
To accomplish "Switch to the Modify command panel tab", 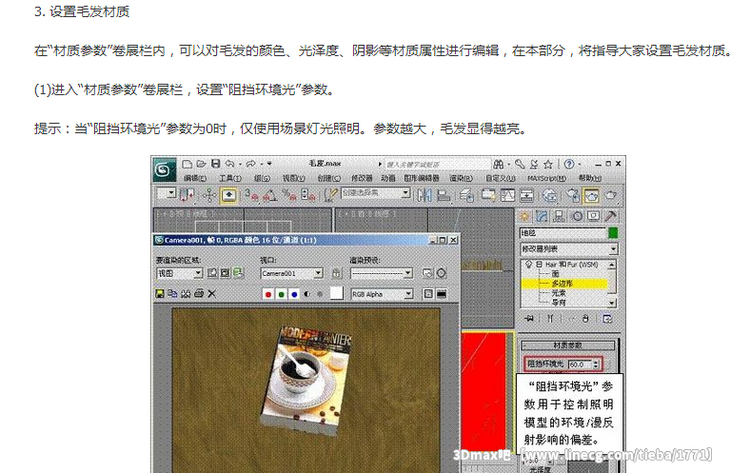I will click(541, 216).
